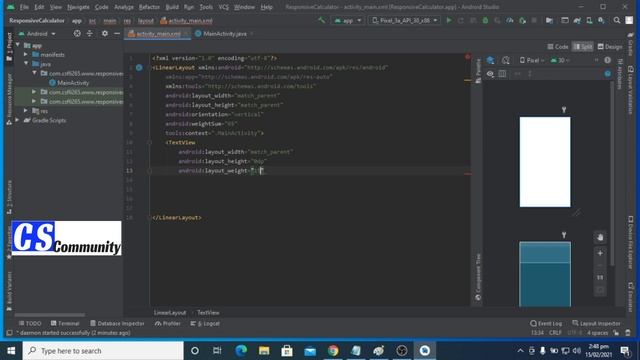The height and width of the screenshot is (360, 640).
Task: Click the Windows taskbar search box
Action: click(x=103, y=351)
